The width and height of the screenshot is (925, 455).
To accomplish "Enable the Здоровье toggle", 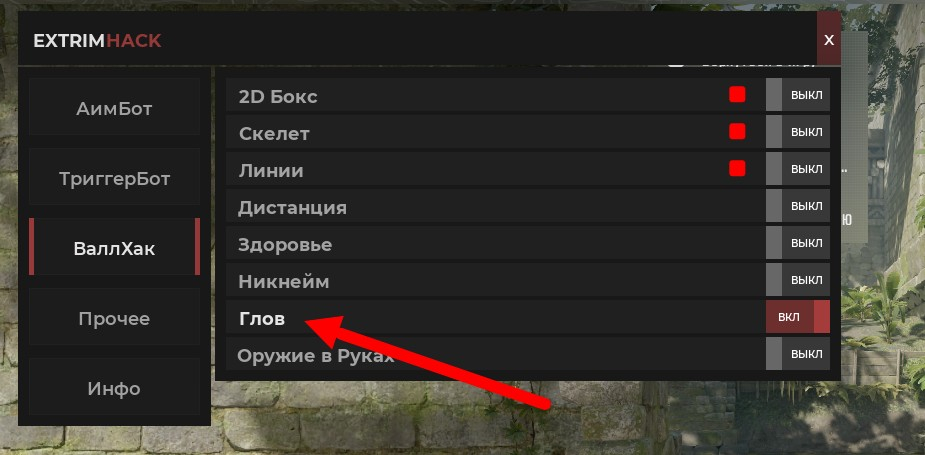I will pos(798,243).
